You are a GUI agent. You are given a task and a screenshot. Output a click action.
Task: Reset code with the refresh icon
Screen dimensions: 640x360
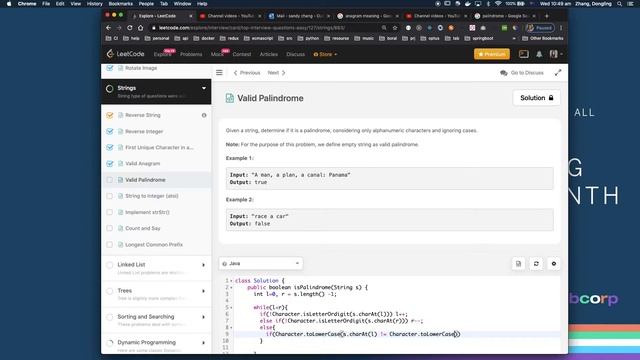[536, 264]
